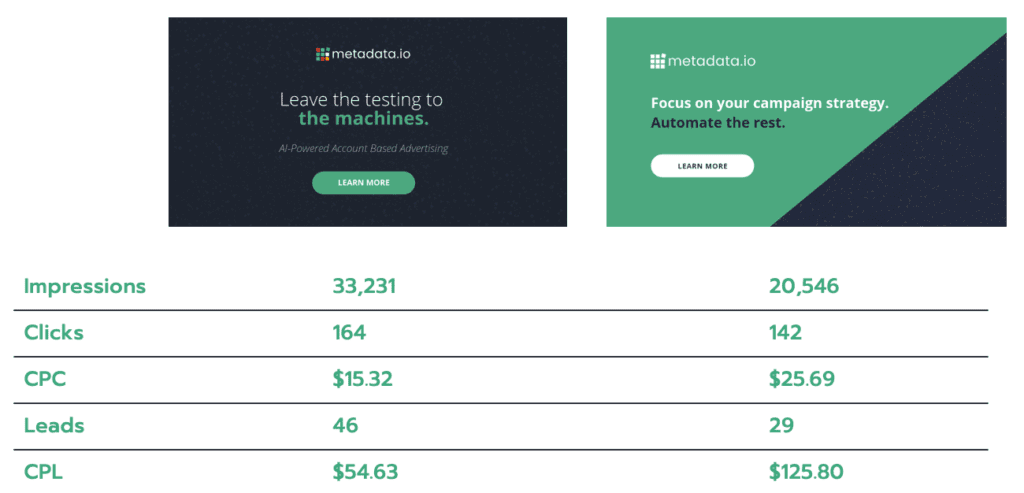The width and height of the screenshot is (1024, 493).
Task: Click the 'Automate the rest.' text
Action: point(718,124)
